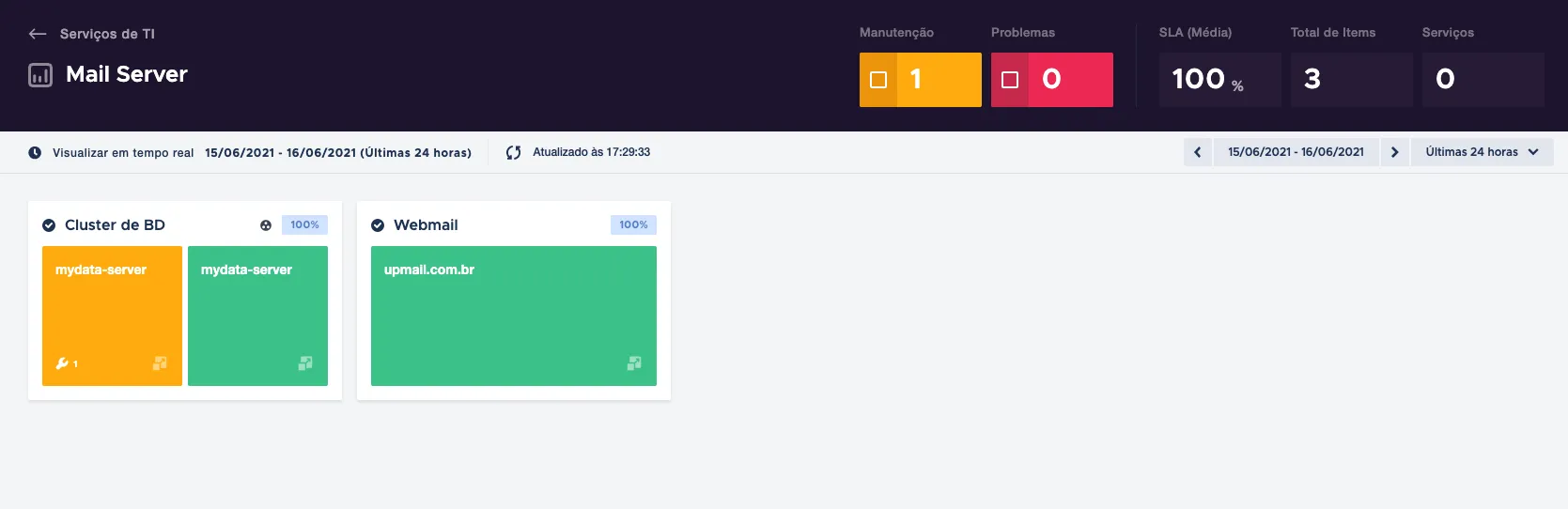Screen dimensions: 1568x509
Task: Go to next date range with right chevron
Action: pyautogui.click(x=1394, y=152)
